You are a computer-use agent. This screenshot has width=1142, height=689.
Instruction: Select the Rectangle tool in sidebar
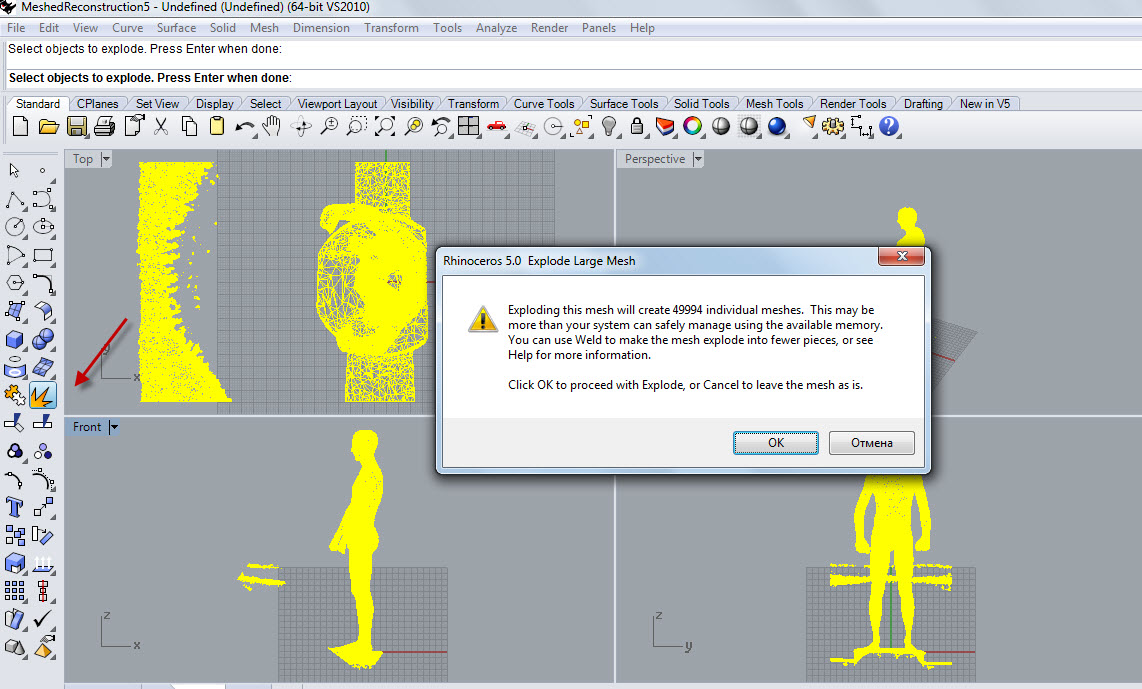pos(42,255)
